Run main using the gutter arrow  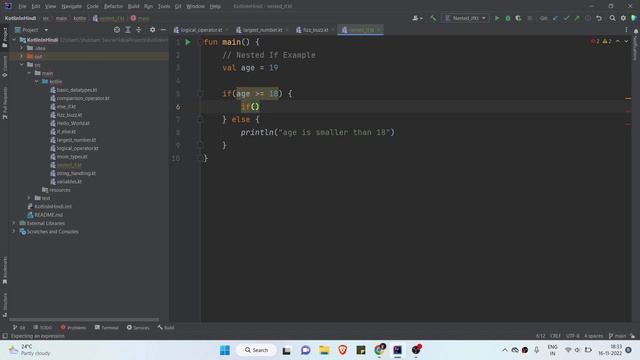[x=188, y=42]
